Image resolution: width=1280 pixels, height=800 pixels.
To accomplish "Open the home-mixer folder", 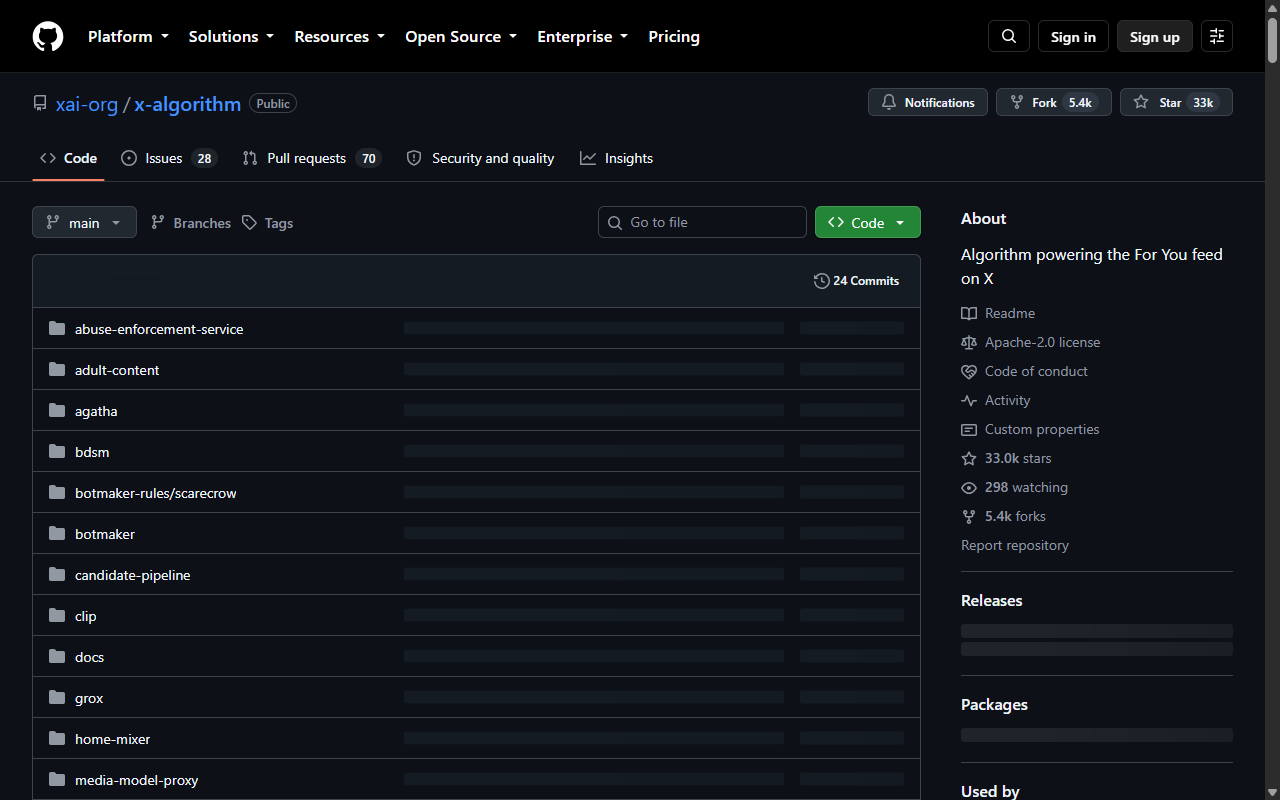I will tap(112, 739).
